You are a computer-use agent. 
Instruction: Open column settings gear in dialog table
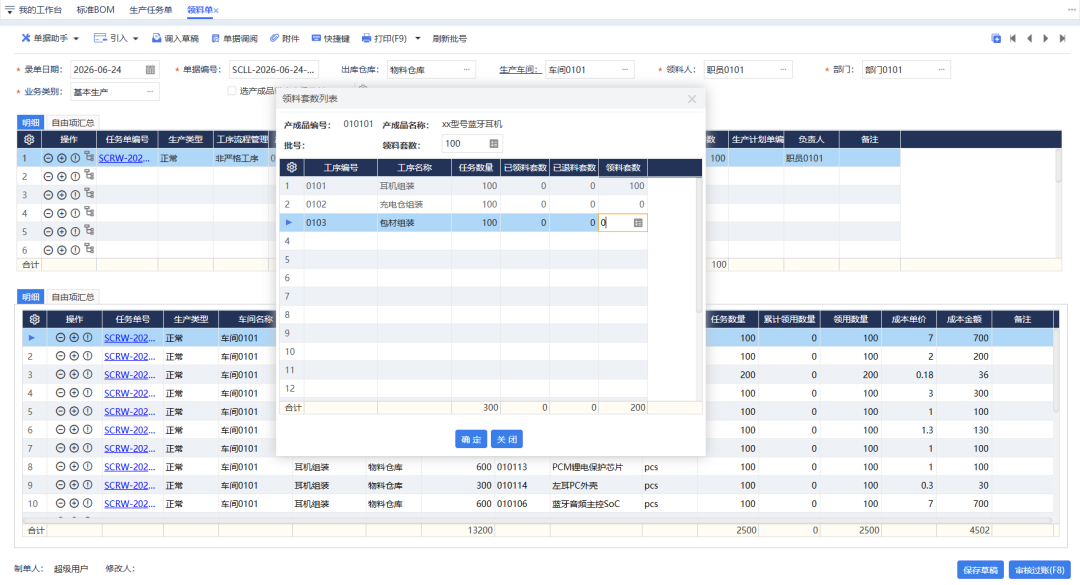click(292, 167)
